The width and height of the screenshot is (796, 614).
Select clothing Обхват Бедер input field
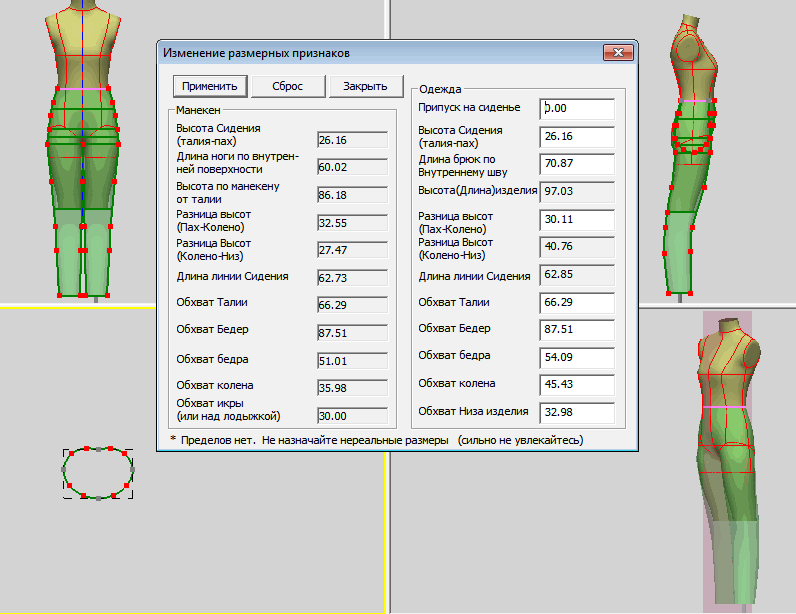click(x=577, y=329)
